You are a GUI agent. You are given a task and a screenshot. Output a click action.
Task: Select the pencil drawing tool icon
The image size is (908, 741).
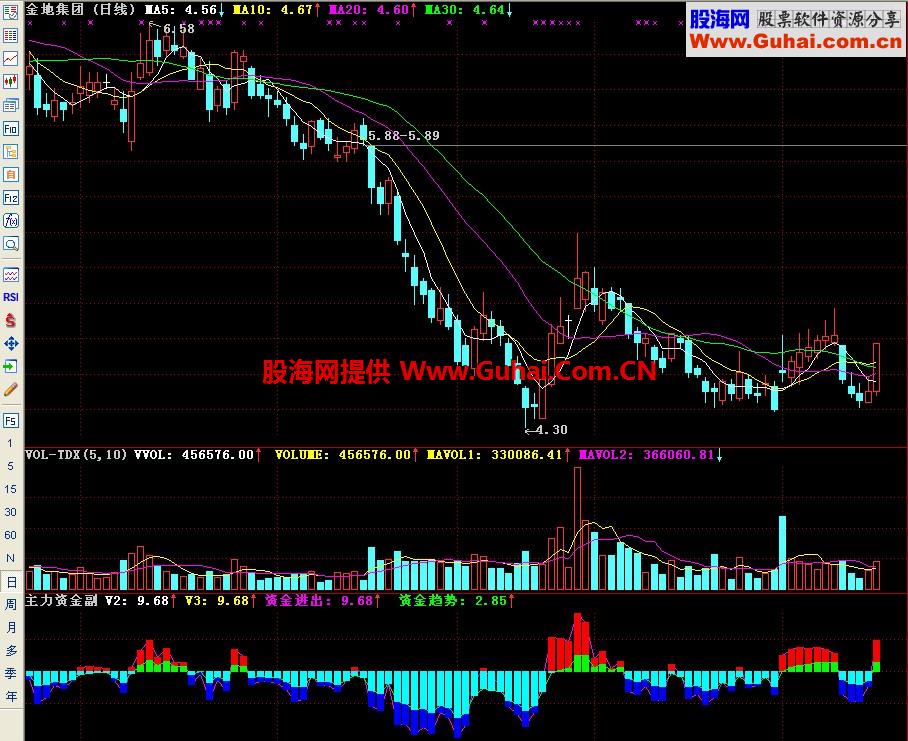point(10,390)
